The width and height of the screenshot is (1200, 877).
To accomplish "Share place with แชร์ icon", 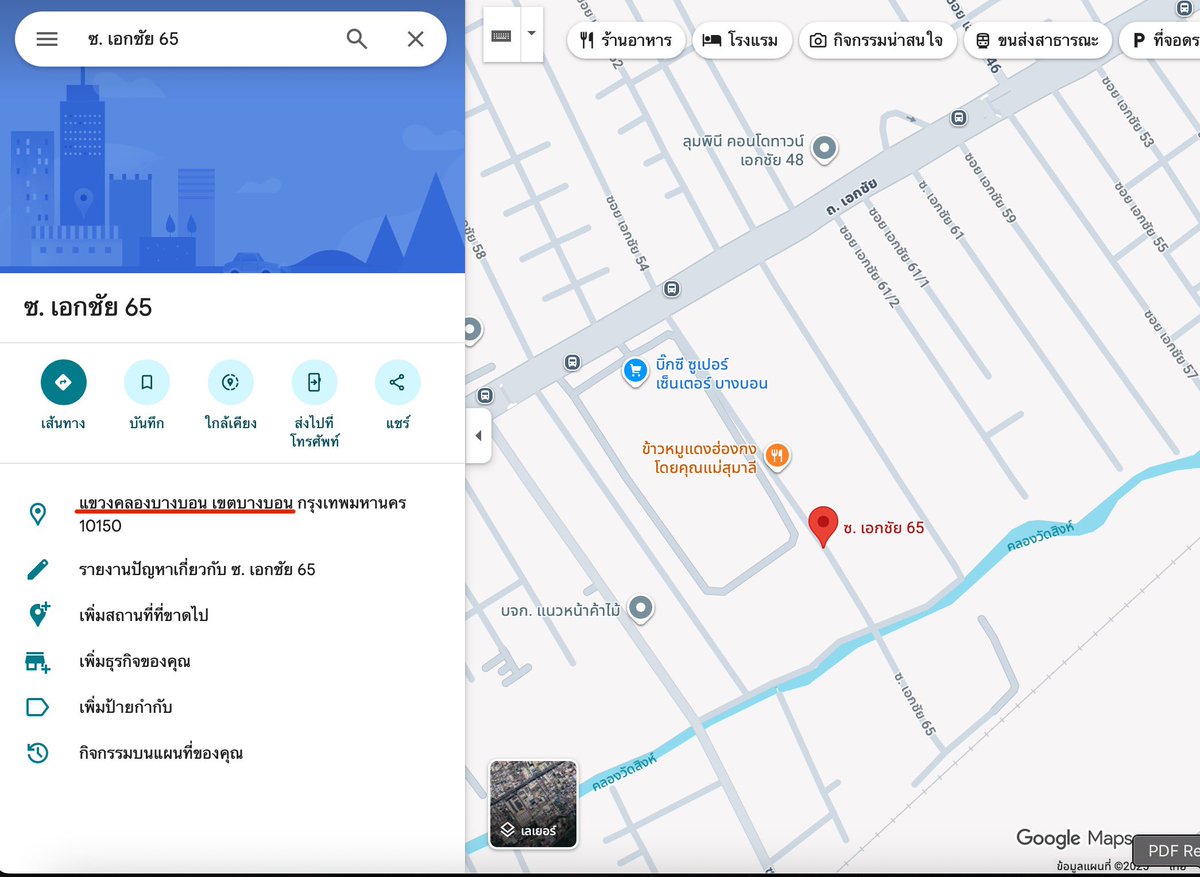I will 397,382.
